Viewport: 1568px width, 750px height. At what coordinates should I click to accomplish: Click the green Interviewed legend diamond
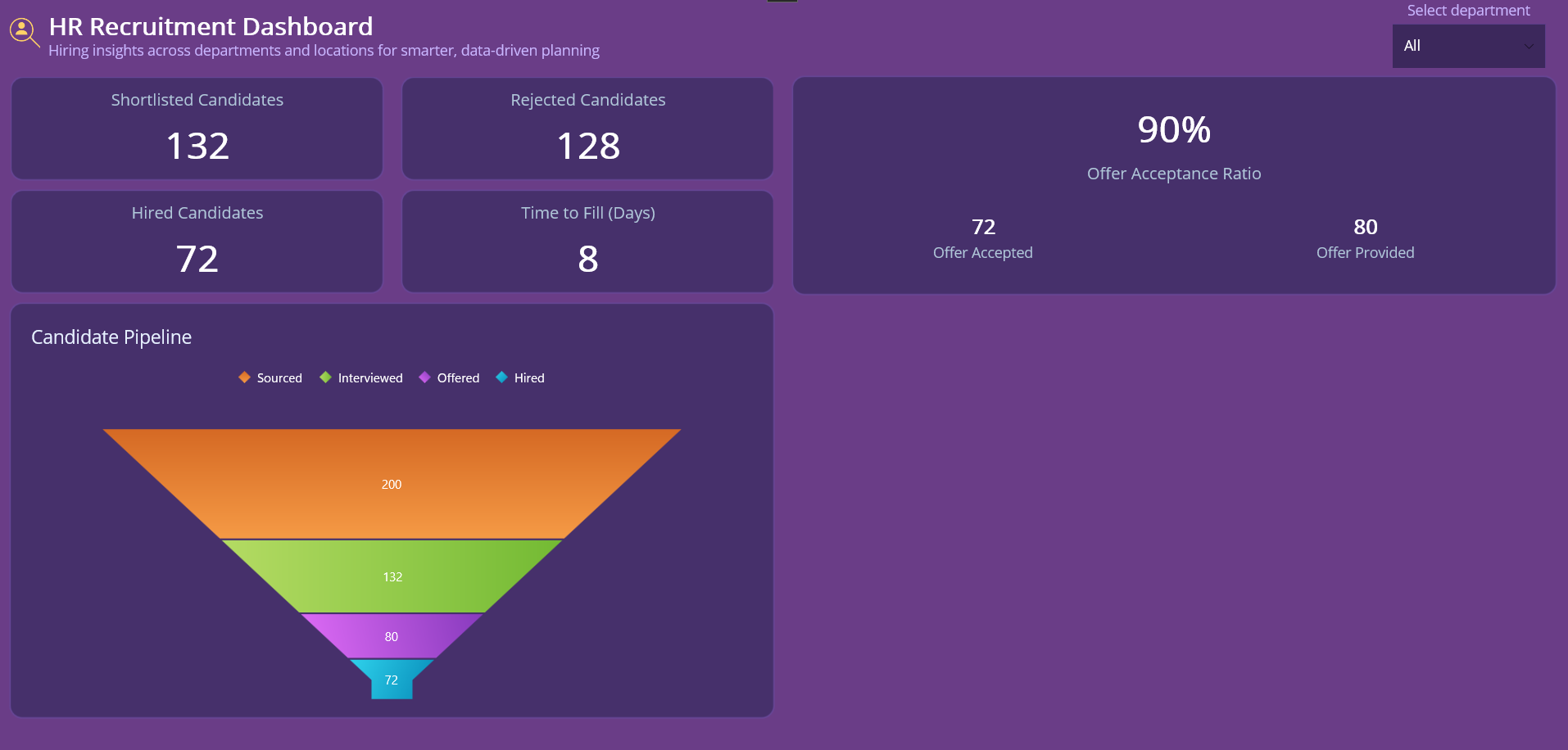[x=325, y=377]
